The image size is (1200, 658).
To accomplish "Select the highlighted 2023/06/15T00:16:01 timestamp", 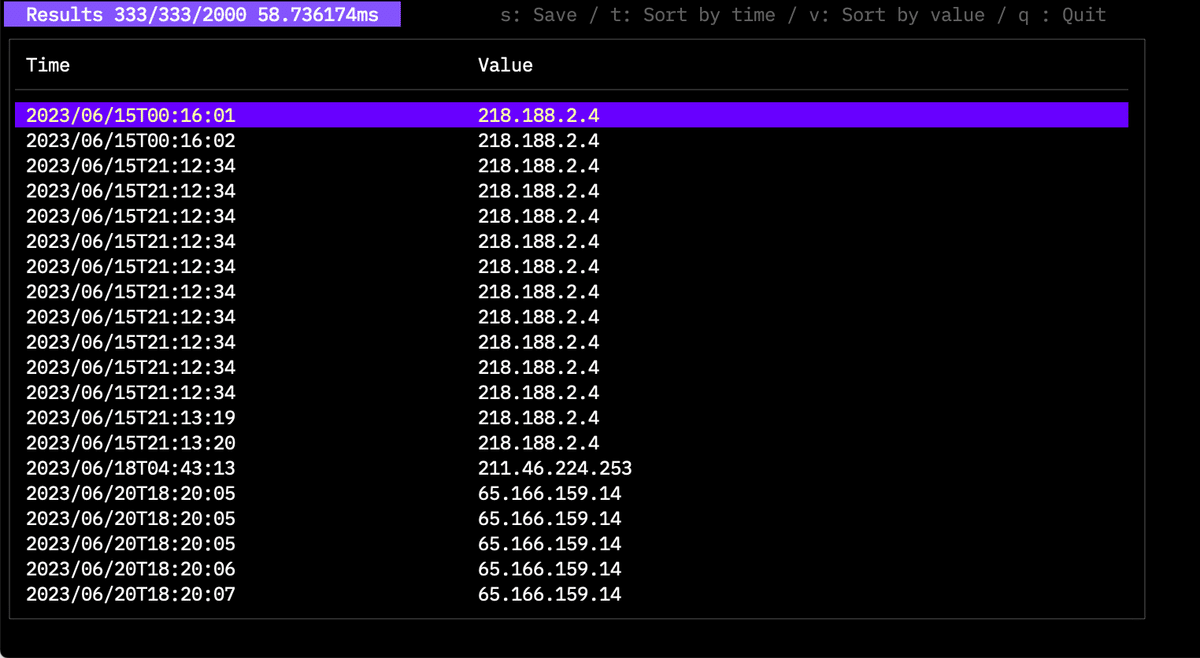I will (x=131, y=116).
